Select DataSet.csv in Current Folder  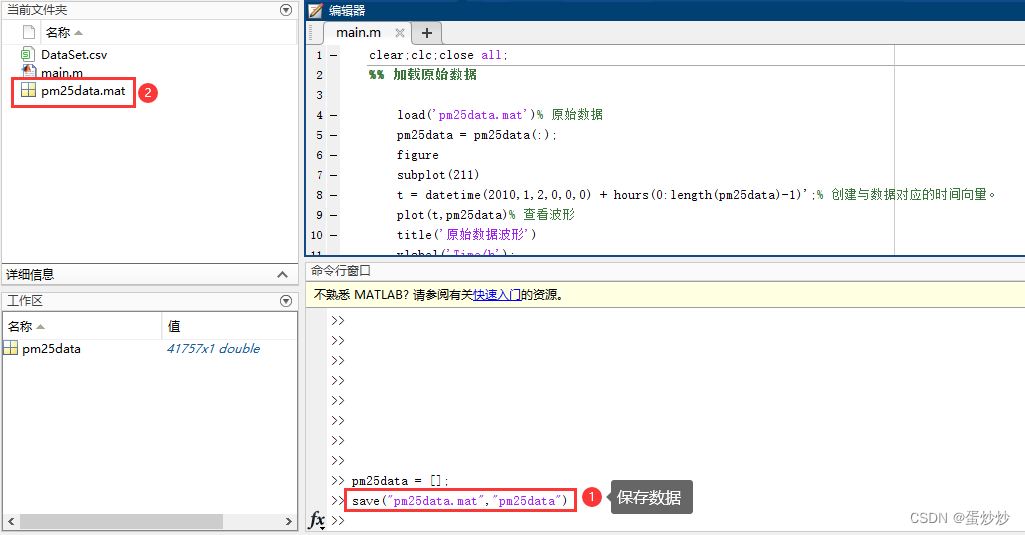(74, 55)
